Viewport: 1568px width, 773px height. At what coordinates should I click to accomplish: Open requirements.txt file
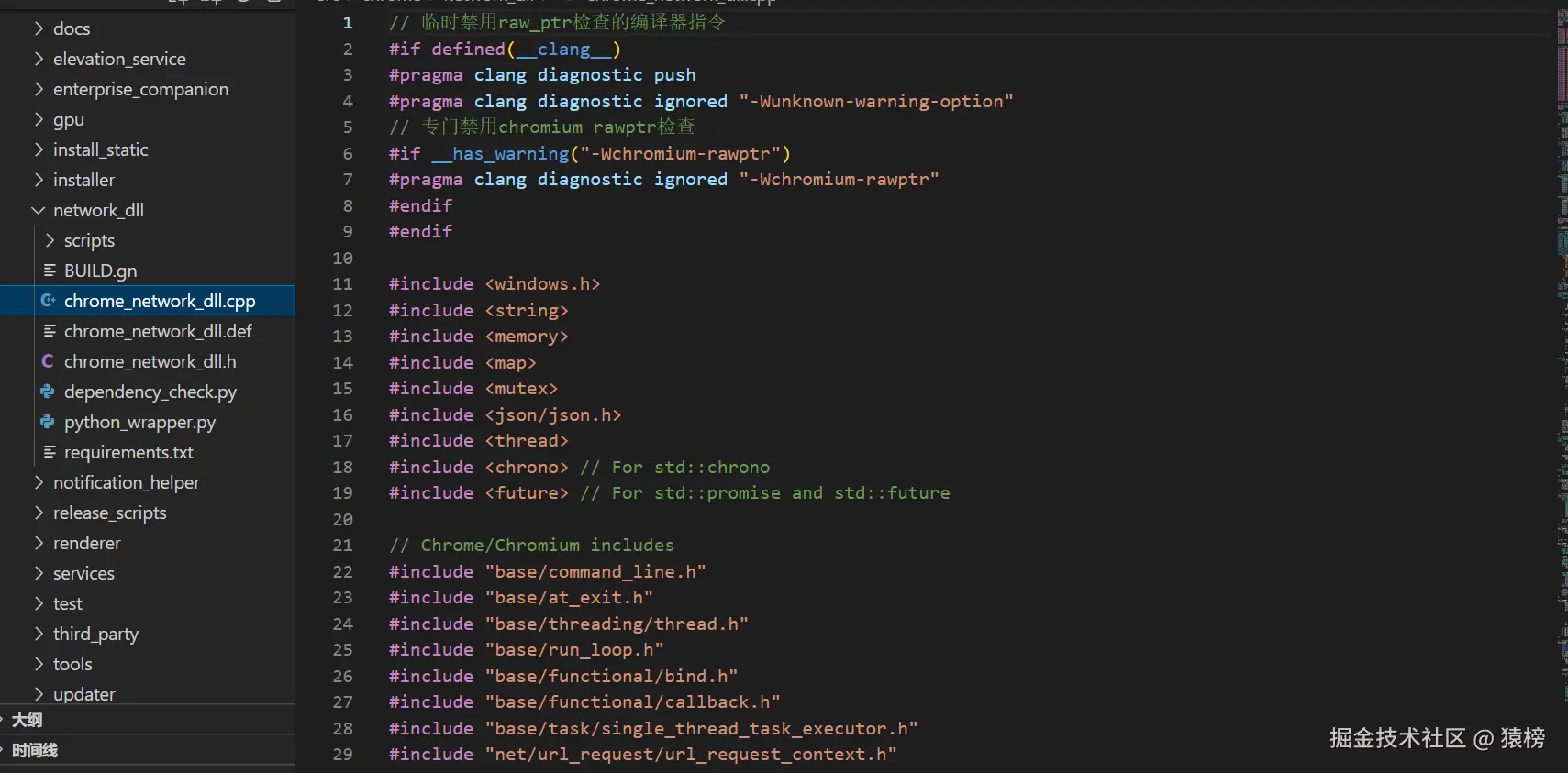[x=148, y=452]
